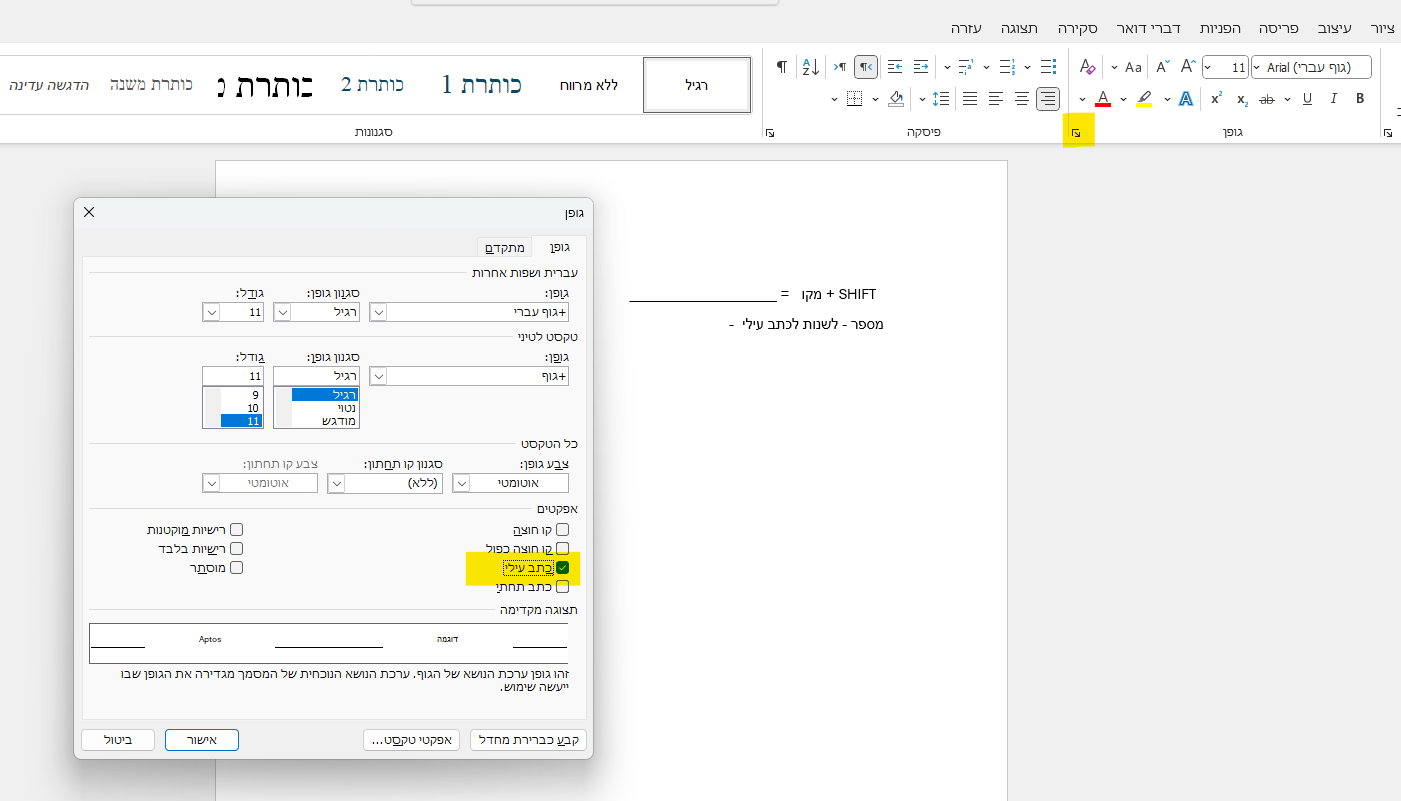Viewport: 1401px width, 801px height.
Task: Justify the paragraph
Action: pos(970,98)
